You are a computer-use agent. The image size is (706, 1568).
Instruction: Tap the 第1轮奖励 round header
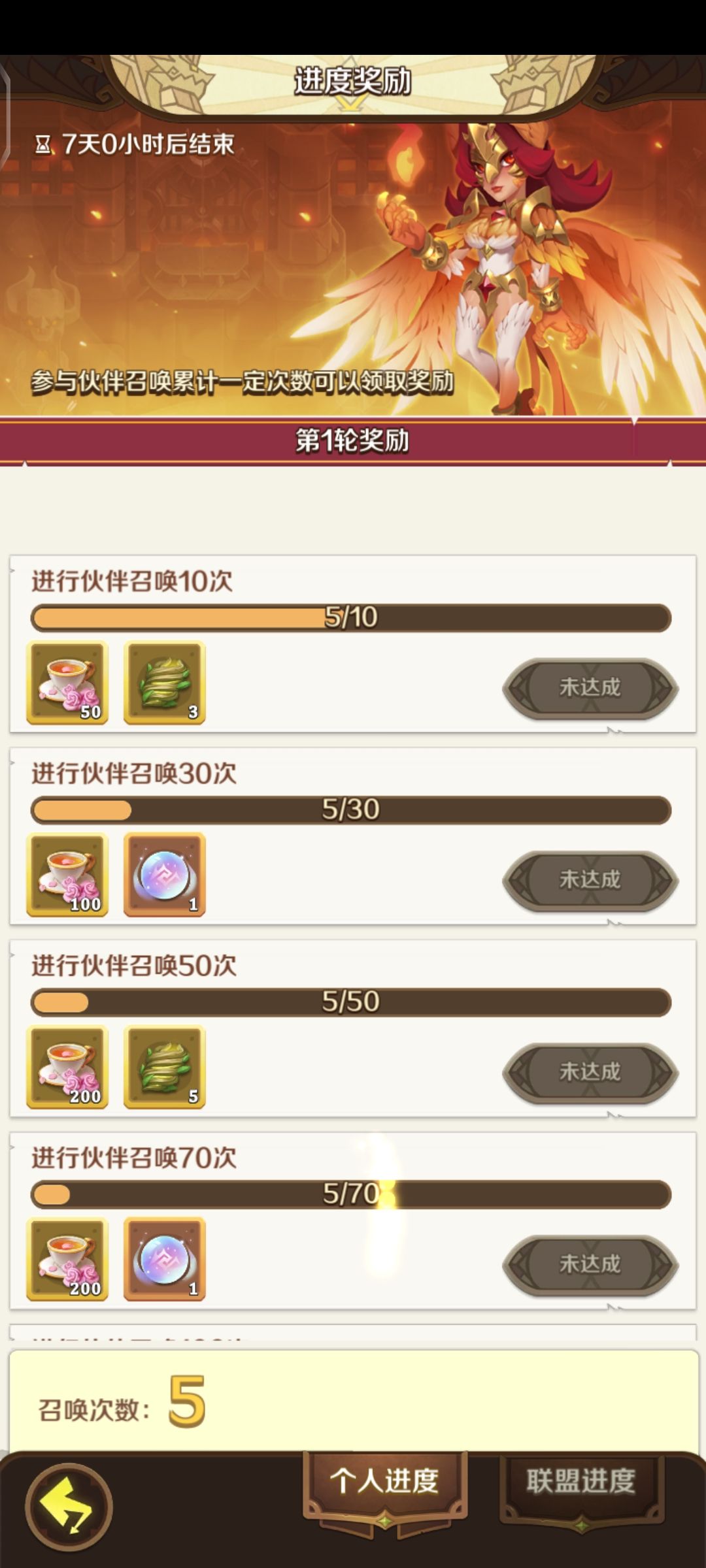[x=353, y=441]
